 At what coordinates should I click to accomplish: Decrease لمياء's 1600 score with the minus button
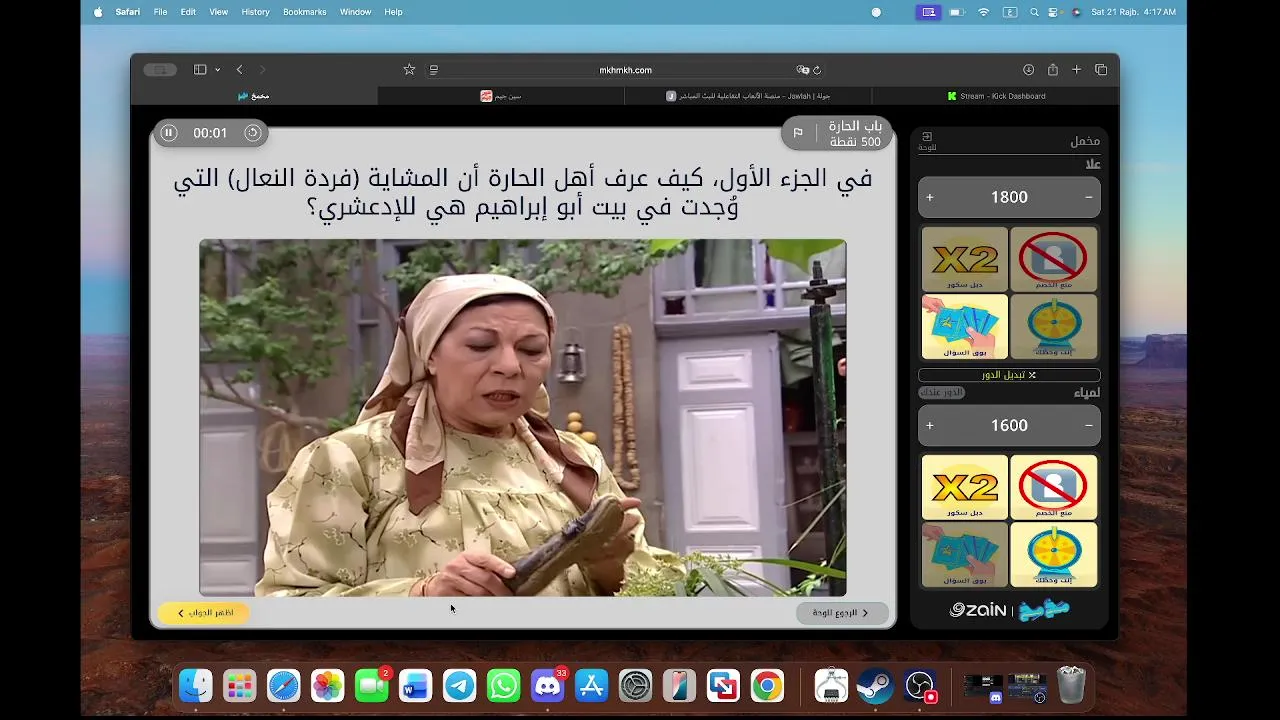1089,426
